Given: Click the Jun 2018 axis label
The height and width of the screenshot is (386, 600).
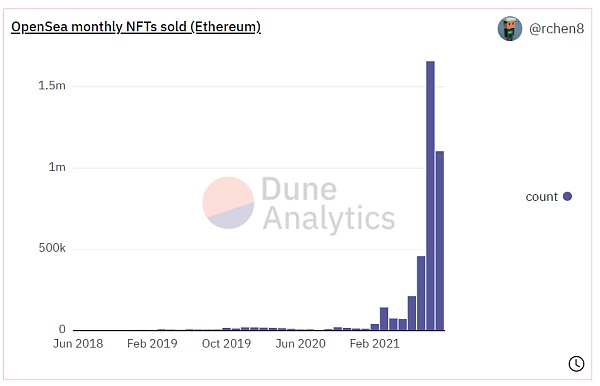Looking at the screenshot, I should (x=78, y=344).
